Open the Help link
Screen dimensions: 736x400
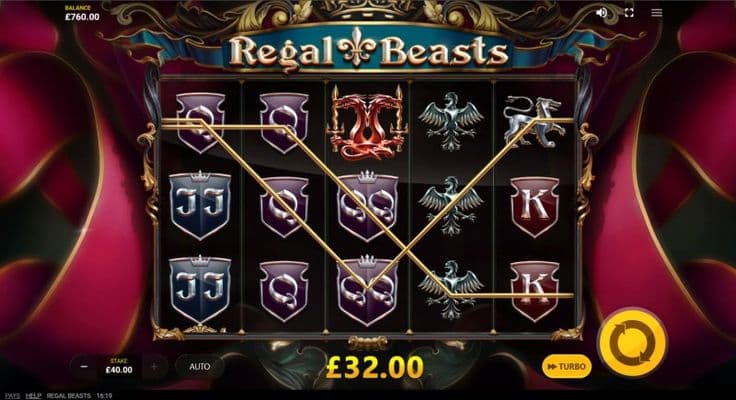click(x=33, y=396)
